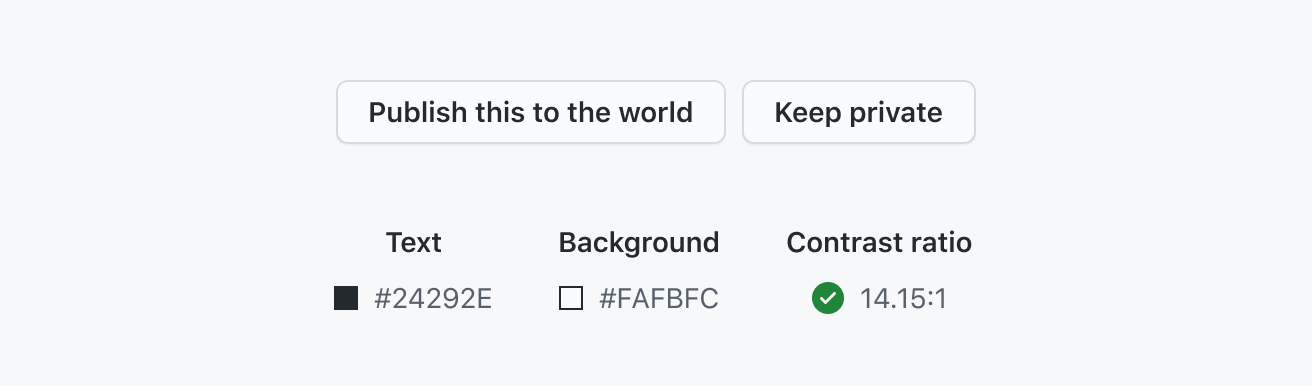This screenshot has width=1312, height=386.
Task: Open the outlined square swatch under Background
Action: pyautogui.click(x=571, y=298)
